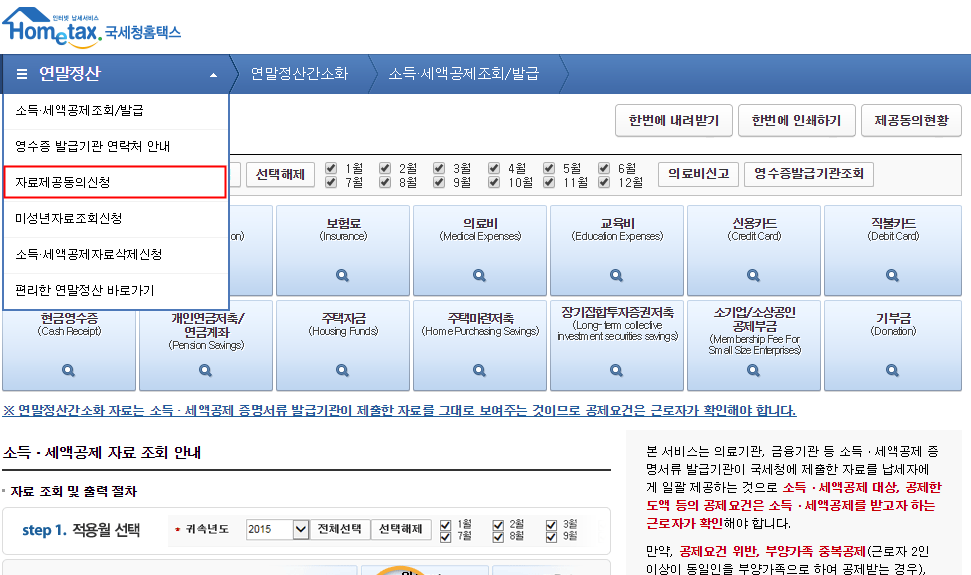The image size is (971, 575).
Task: Open magnifier icon under 현금영수증 (Cash Receipt)
Action: coord(68,371)
